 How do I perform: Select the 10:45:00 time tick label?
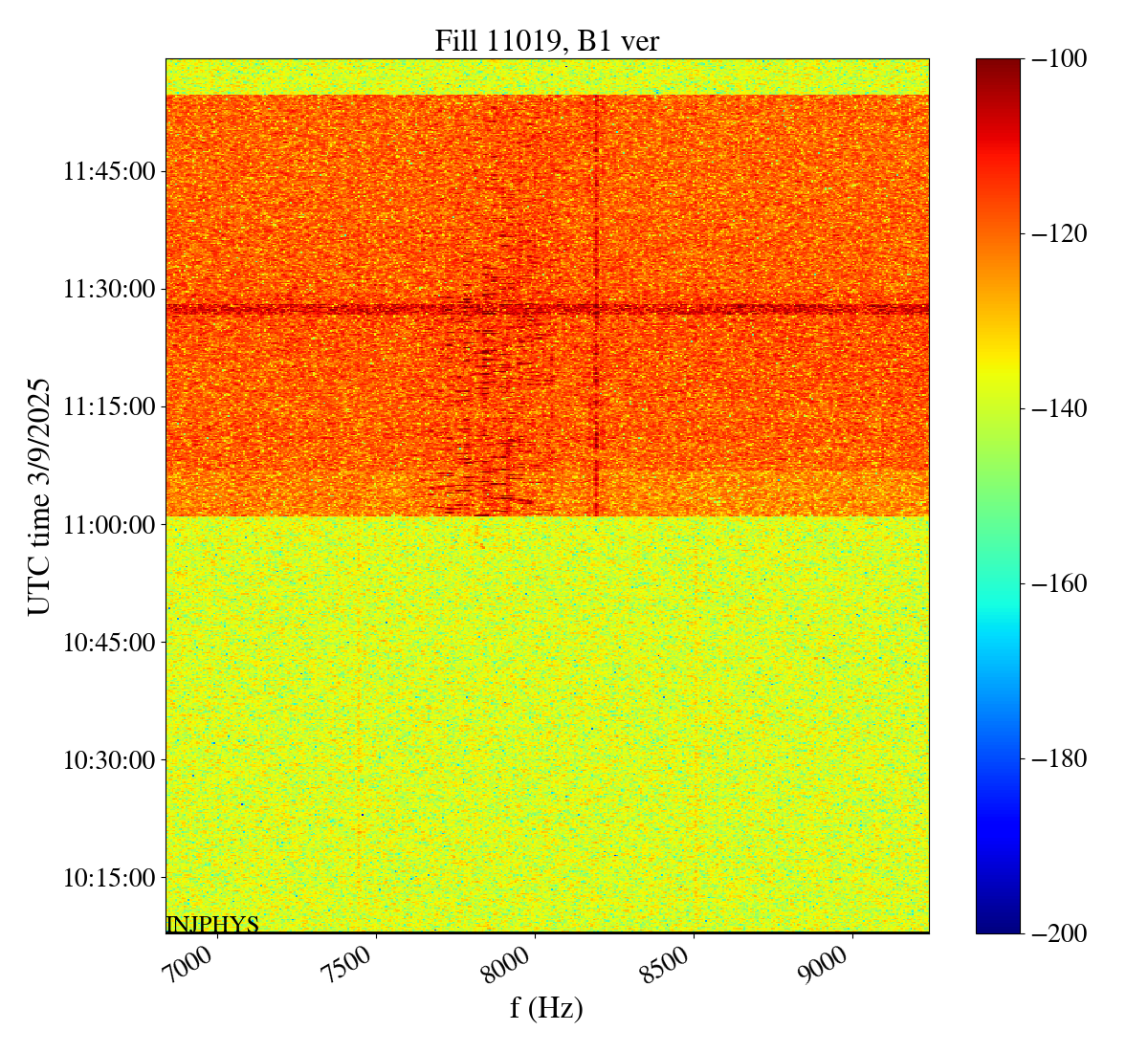coord(108,642)
